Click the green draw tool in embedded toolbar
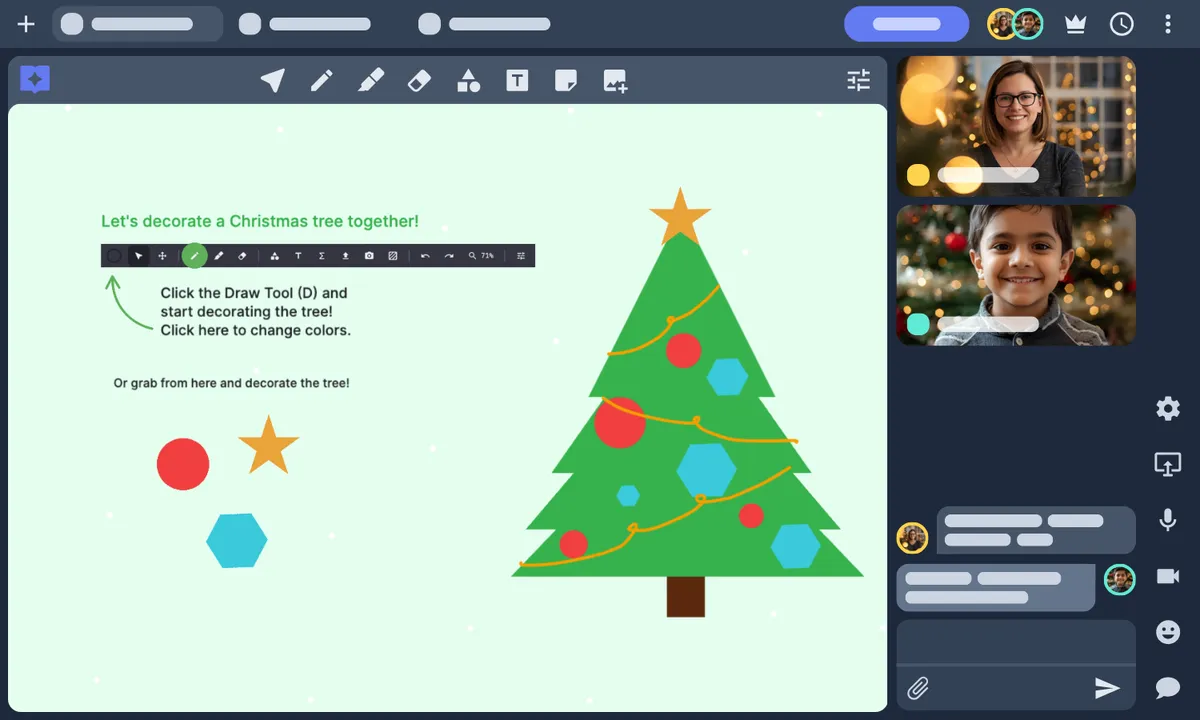The height and width of the screenshot is (720, 1200). tap(194, 256)
